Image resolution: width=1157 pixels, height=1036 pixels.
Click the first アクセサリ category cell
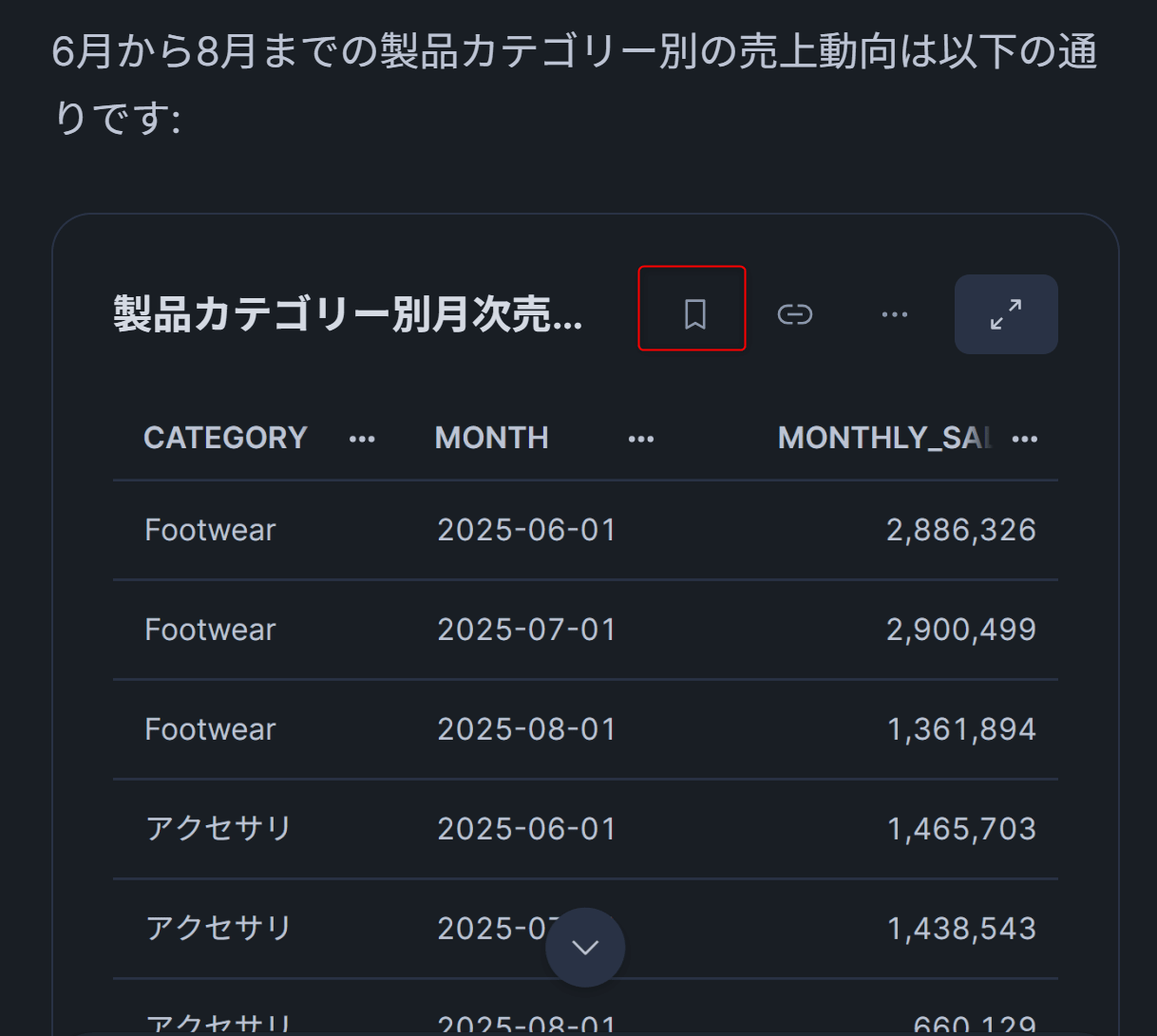pyautogui.click(x=218, y=829)
